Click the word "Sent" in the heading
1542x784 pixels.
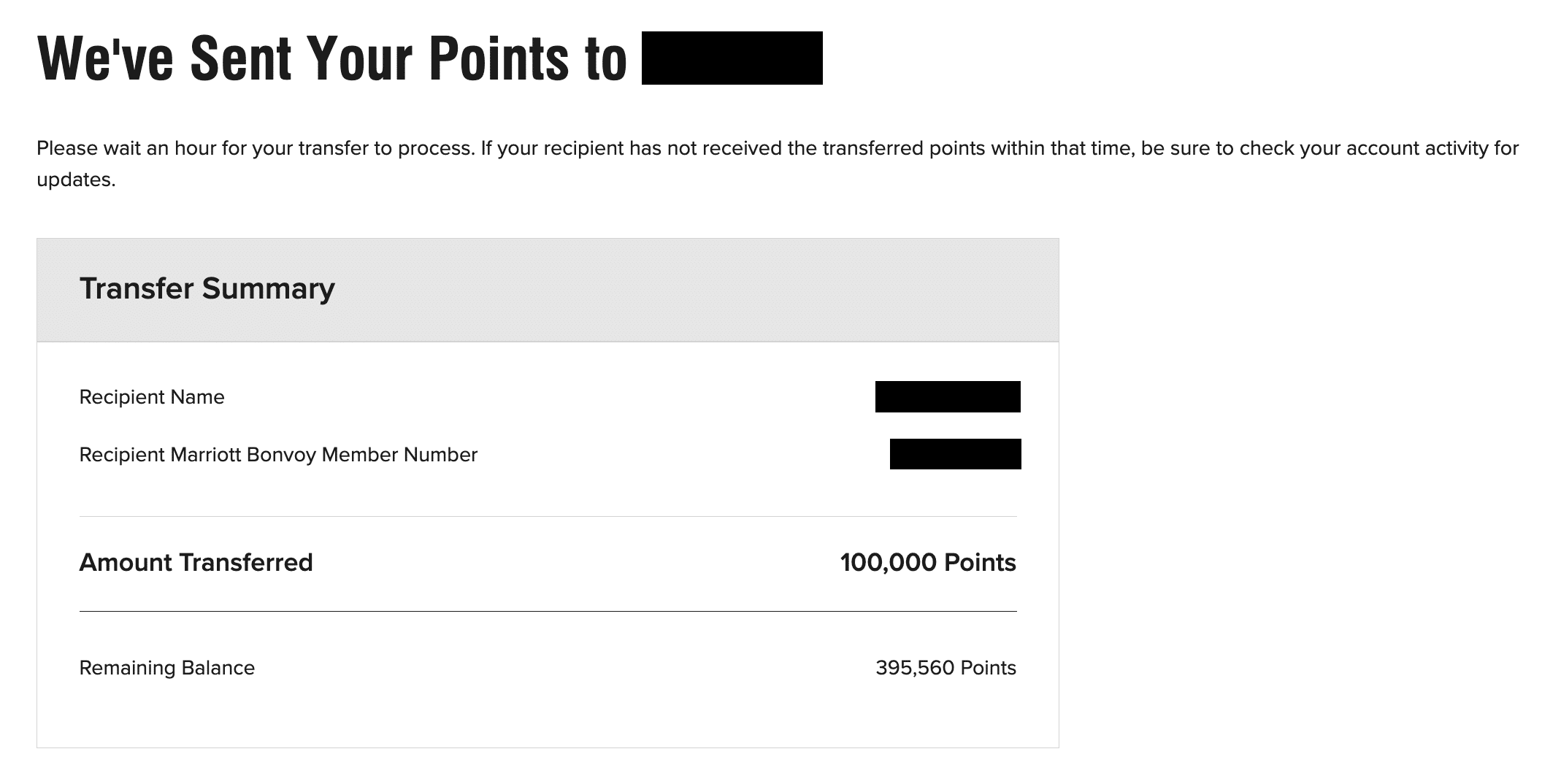[241, 58]
